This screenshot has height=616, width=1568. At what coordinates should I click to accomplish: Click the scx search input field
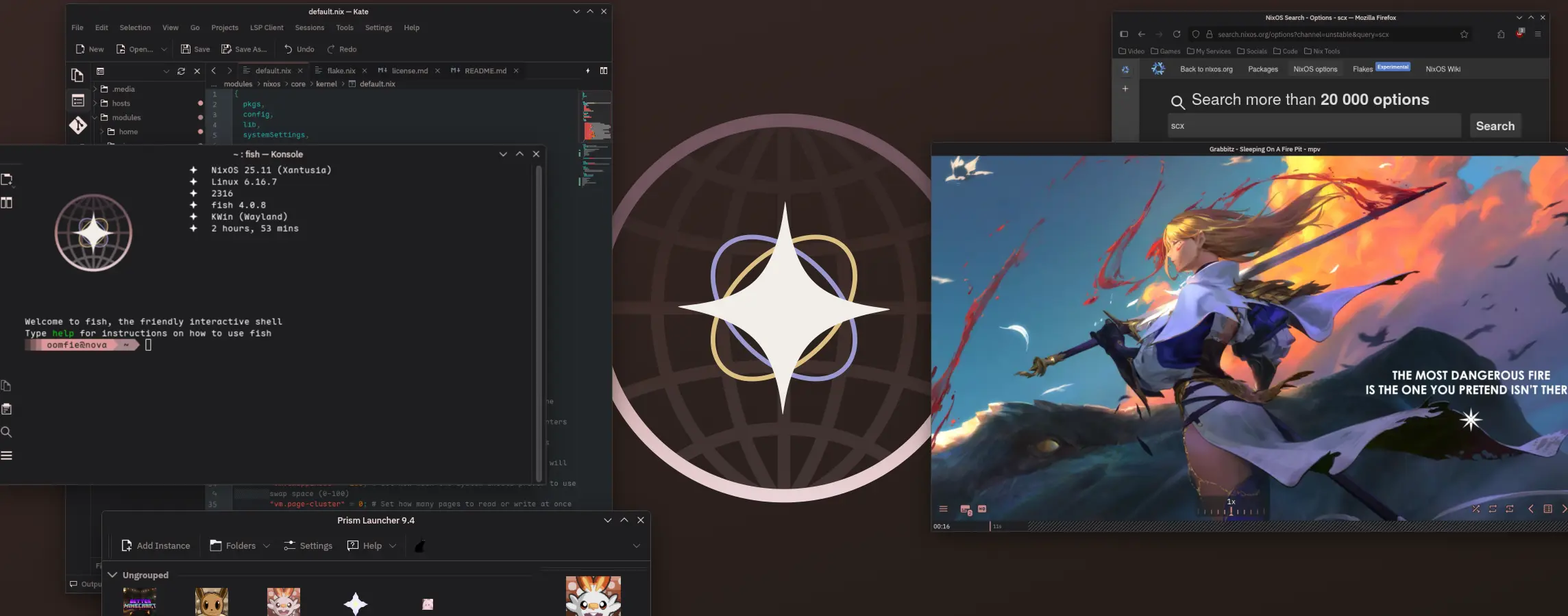click(x=1314, y=126)
